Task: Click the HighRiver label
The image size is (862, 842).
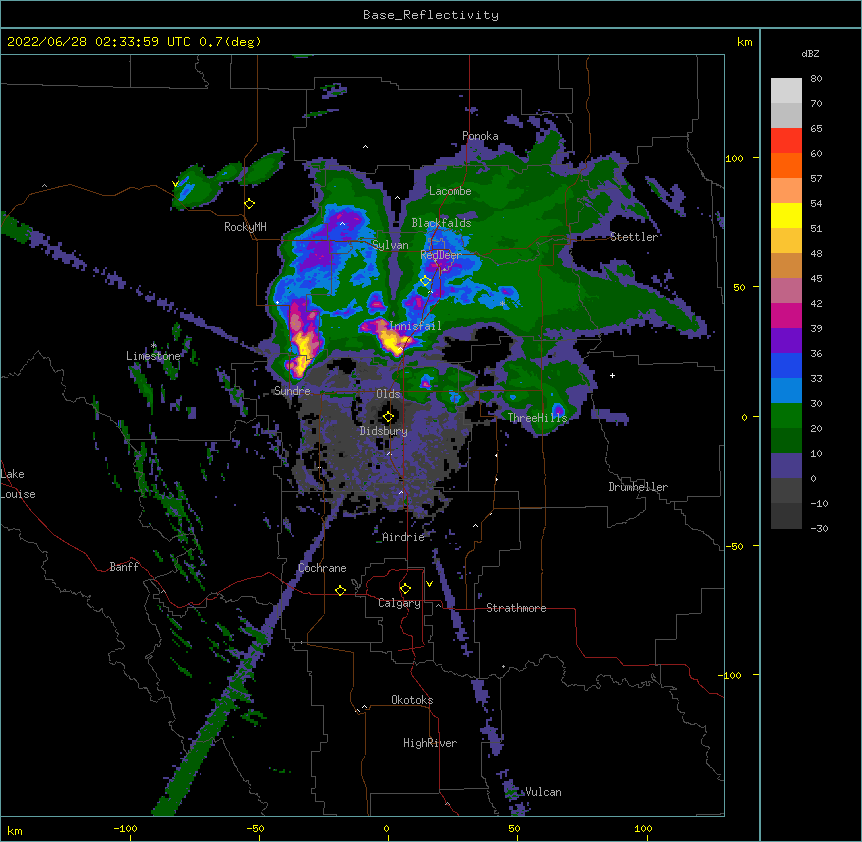Action: [x=430, y=743]
